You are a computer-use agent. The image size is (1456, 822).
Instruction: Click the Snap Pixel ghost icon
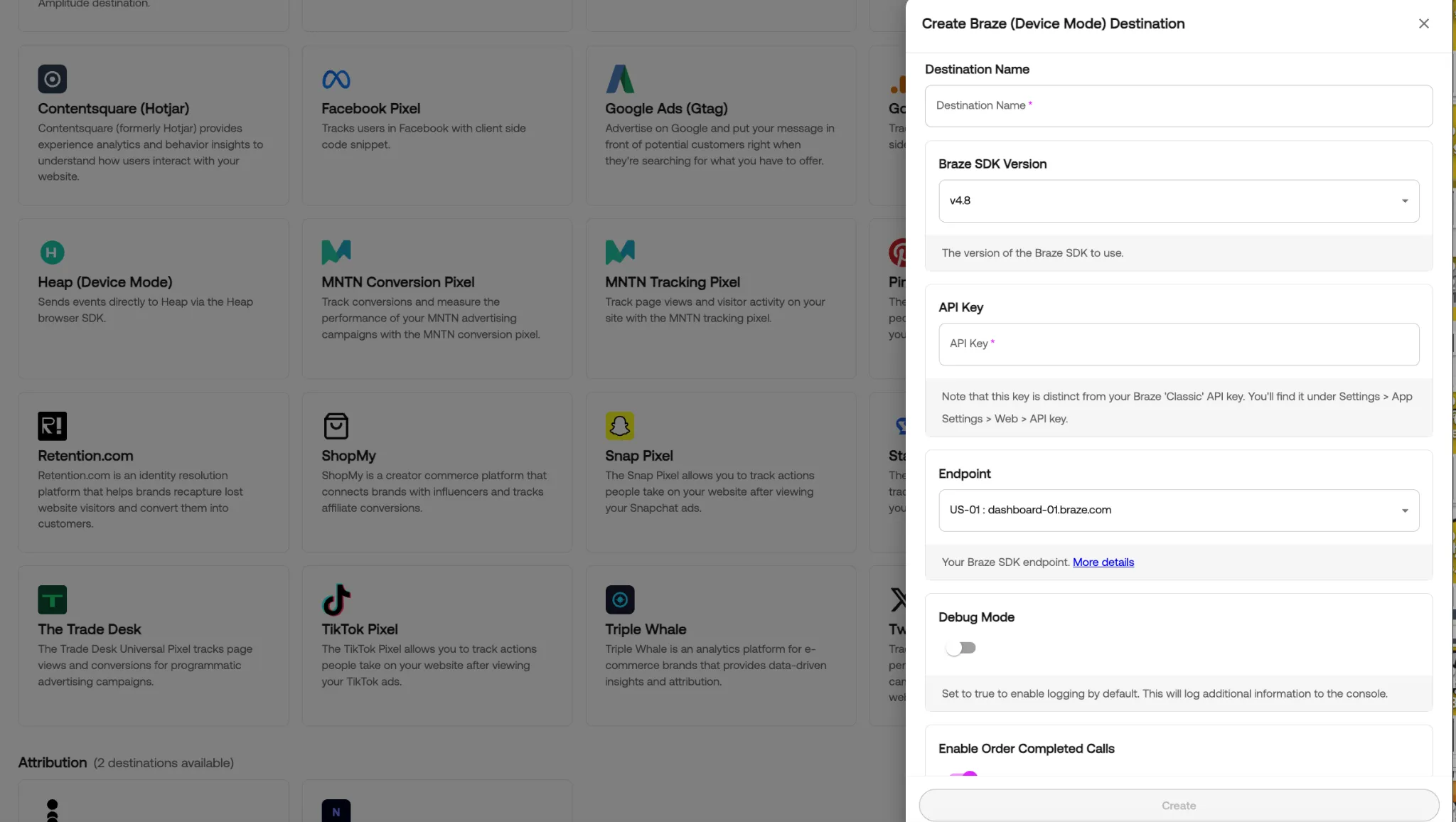620,426
